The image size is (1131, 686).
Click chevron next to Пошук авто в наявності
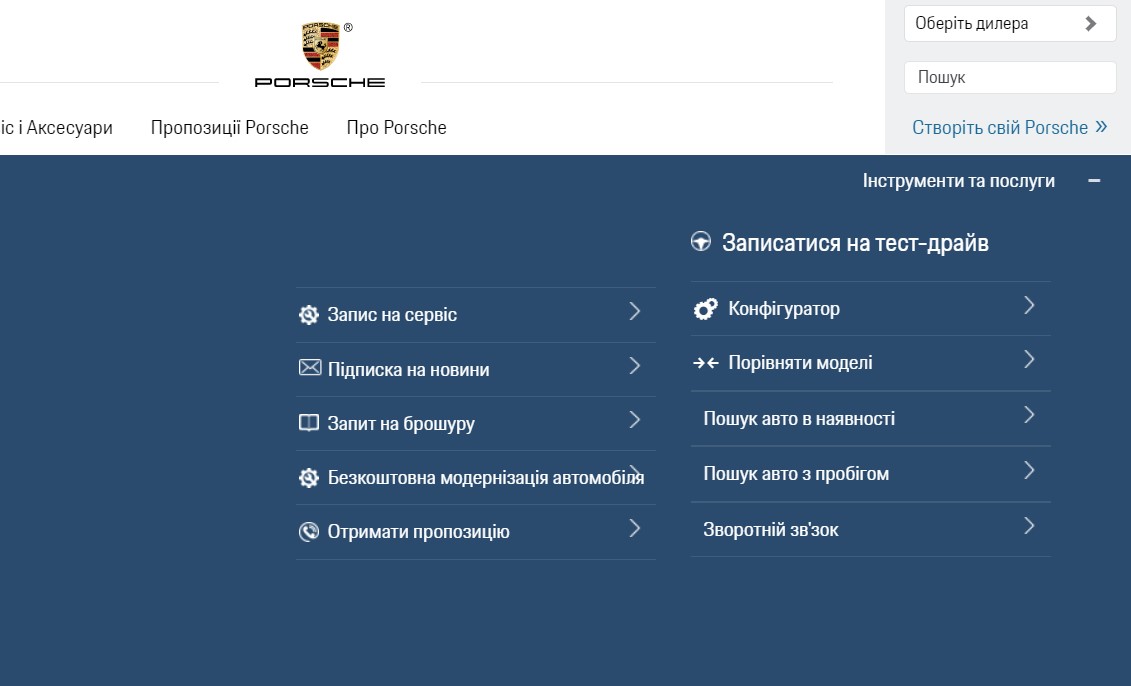pos(1029,415)
